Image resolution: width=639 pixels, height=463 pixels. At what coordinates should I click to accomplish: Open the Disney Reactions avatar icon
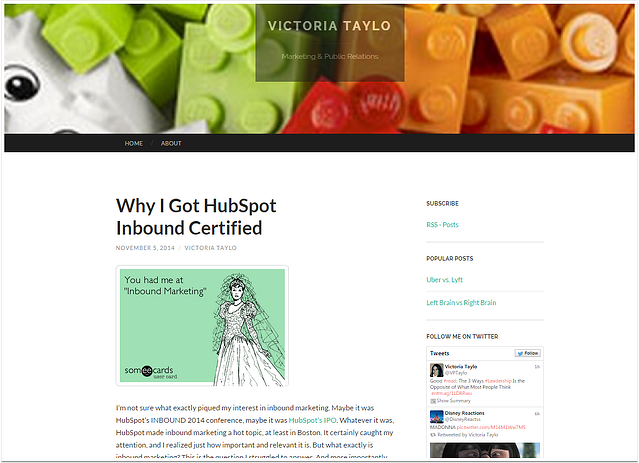pos(436,417)
